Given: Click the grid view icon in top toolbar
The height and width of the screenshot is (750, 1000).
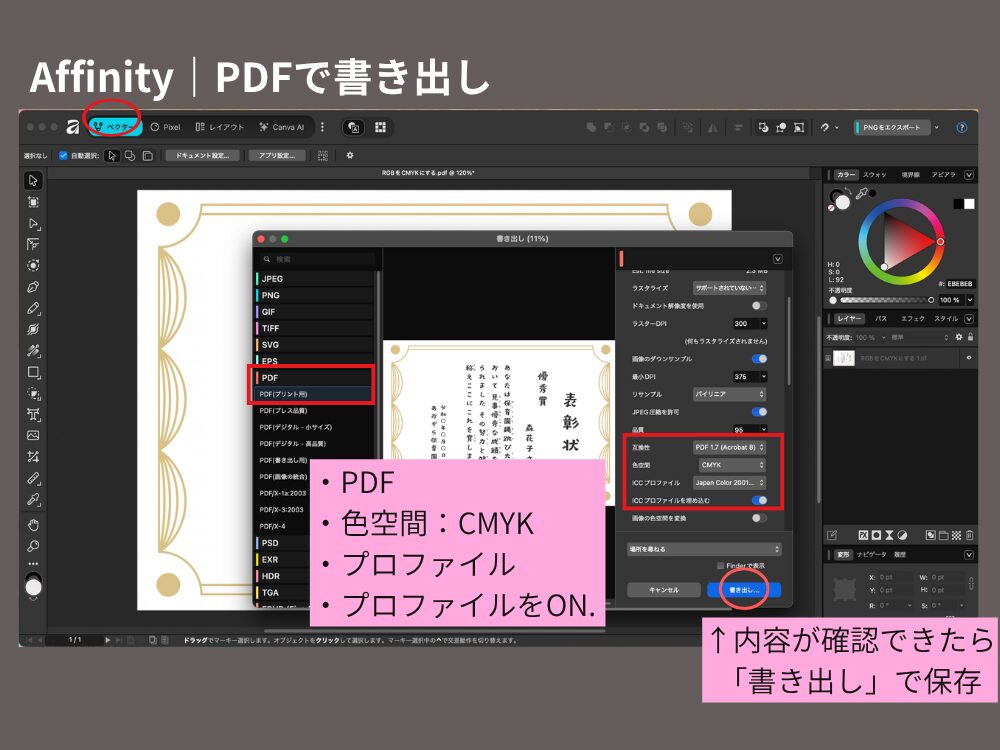Looking at the screenshot, I should [x=380, y=127].
